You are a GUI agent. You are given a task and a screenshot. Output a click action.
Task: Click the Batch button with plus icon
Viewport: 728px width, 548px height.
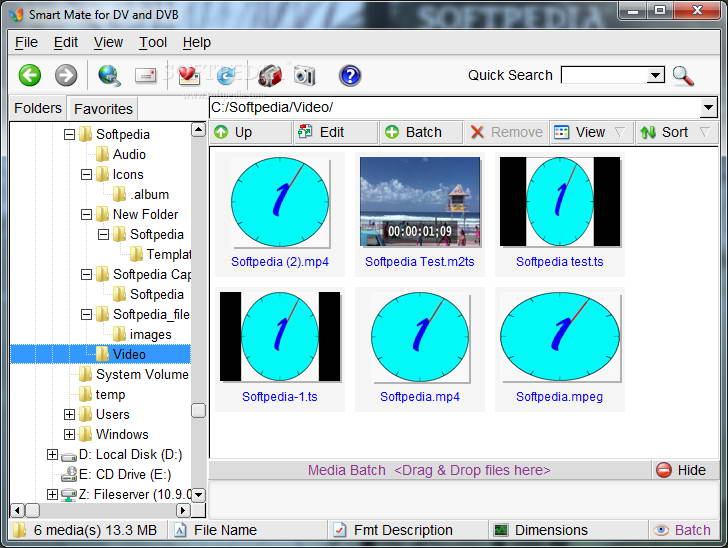coord(421,132)
